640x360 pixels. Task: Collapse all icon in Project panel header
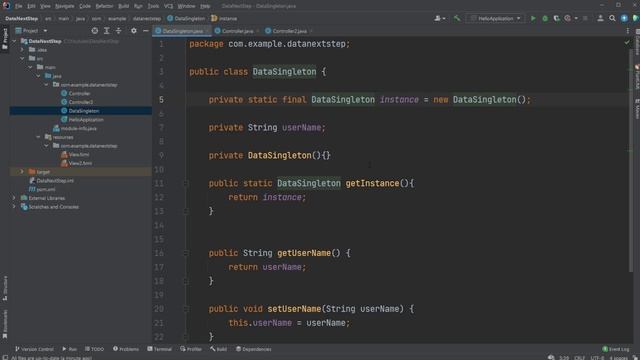coord(118,31)
